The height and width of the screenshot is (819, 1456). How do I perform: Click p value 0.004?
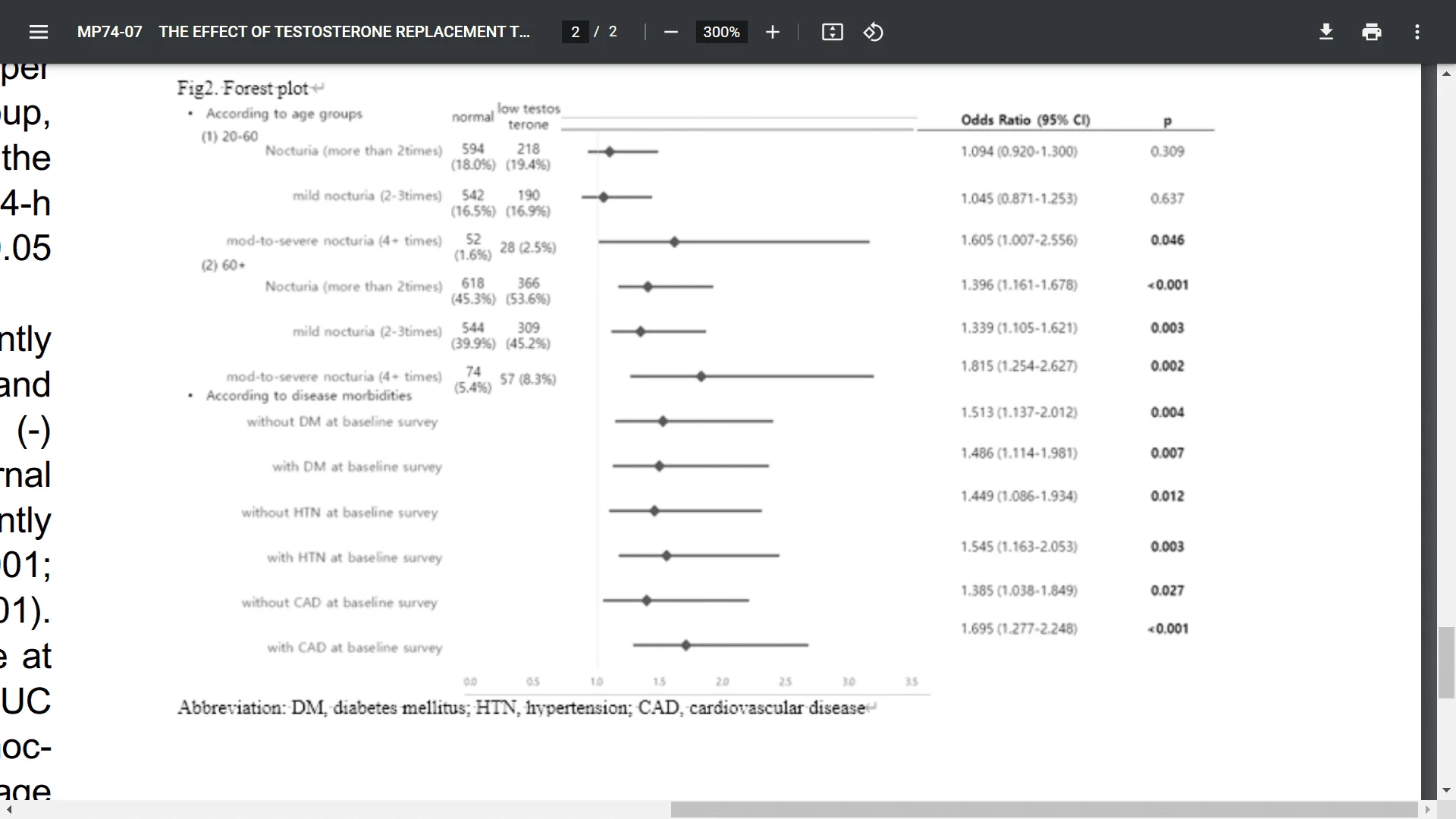[1166, 412]
